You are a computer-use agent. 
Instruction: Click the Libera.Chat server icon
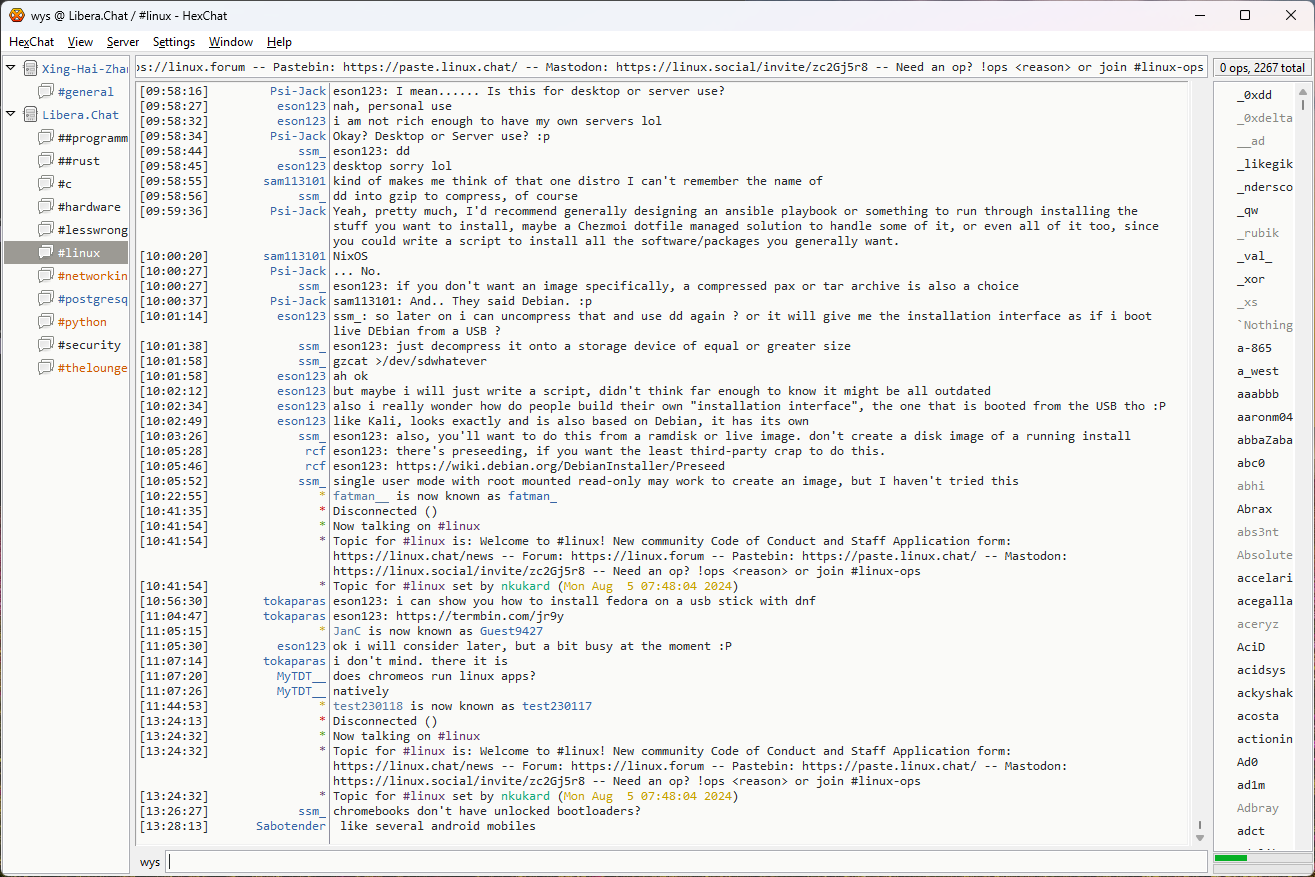31,115
